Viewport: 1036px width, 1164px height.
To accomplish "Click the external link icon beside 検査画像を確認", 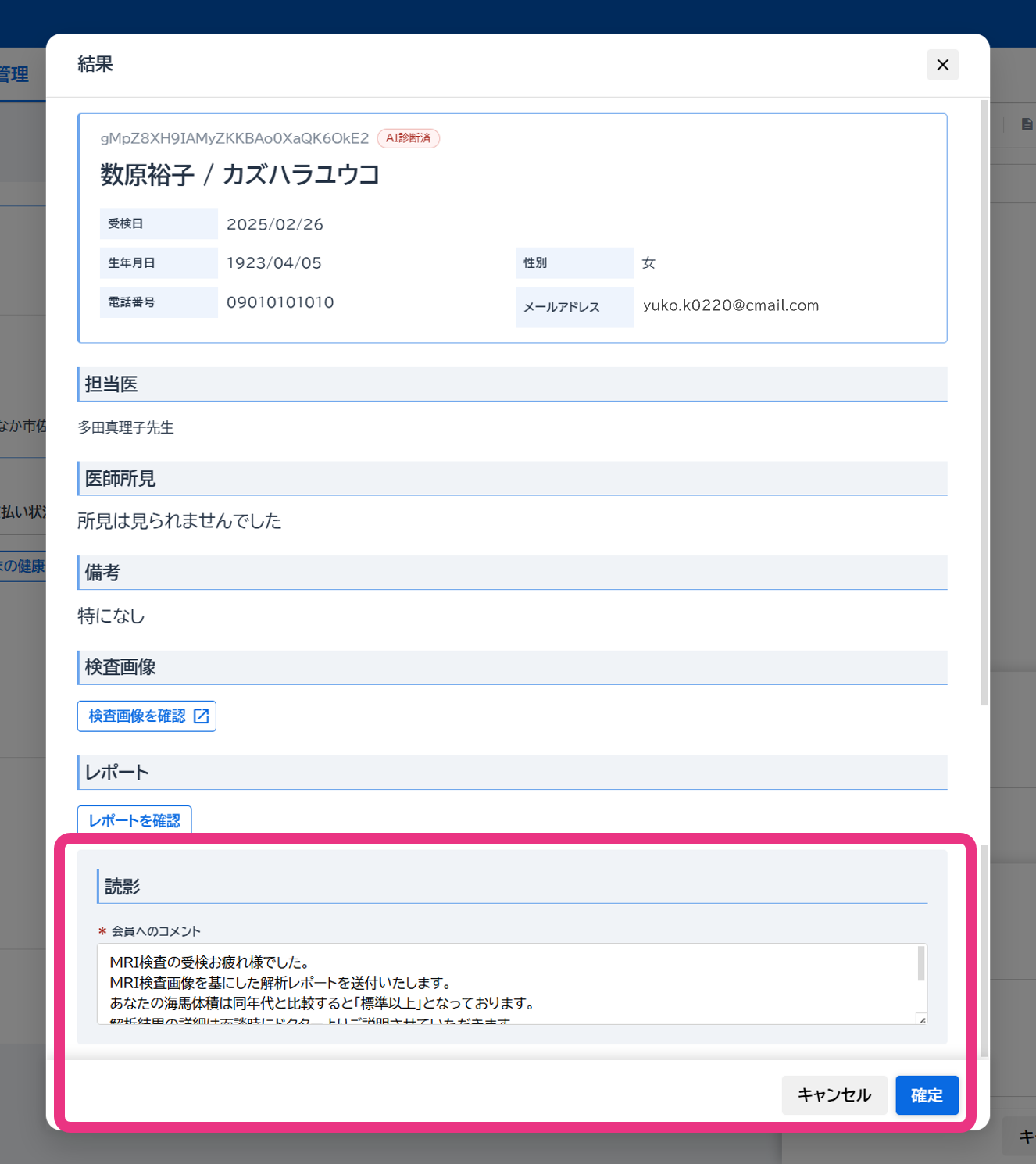I will (201, 716).
